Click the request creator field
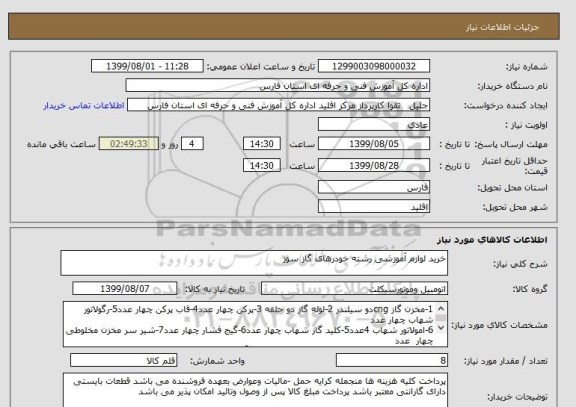This screenshot has width=576, height=407. [x=278, y=105]
